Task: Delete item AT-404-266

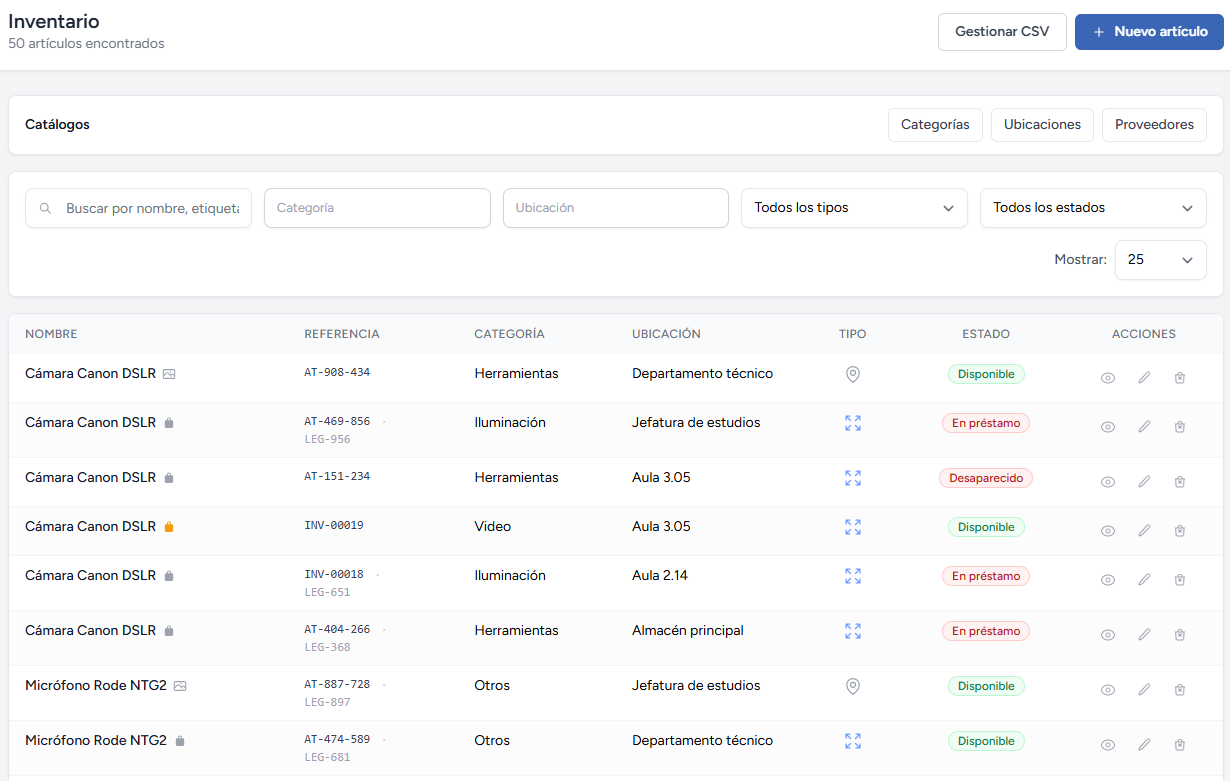Action: pos(1180,635)
